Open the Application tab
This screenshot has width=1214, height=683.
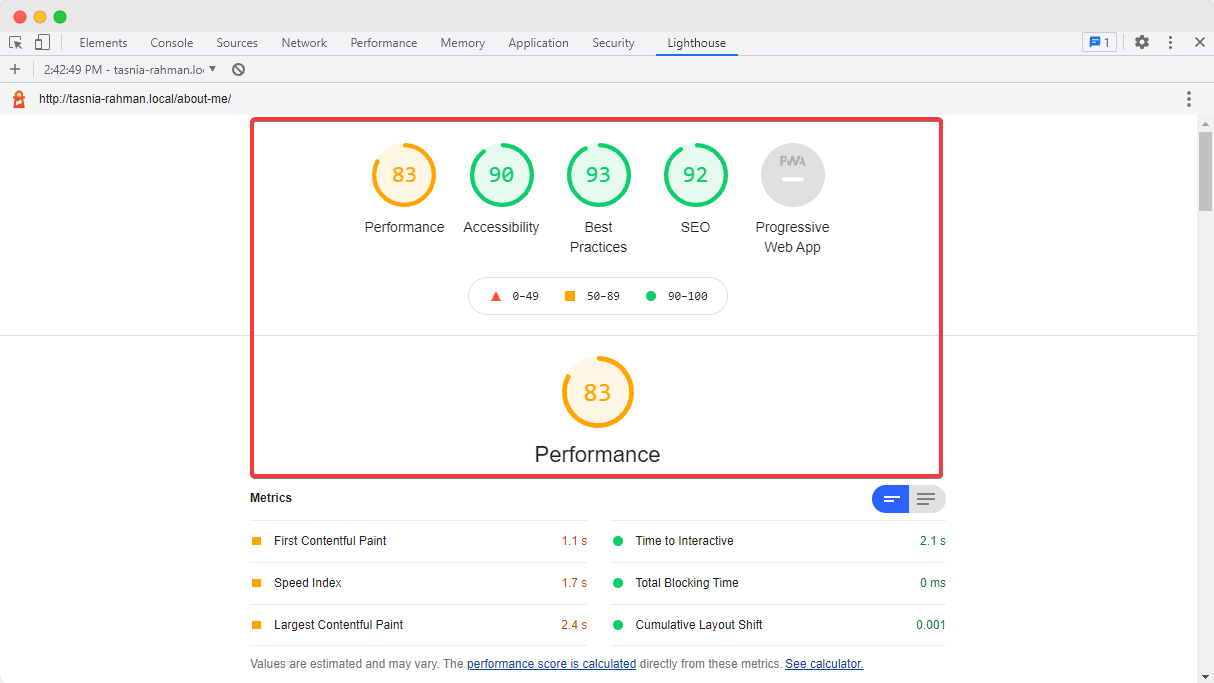pos(538,43)
